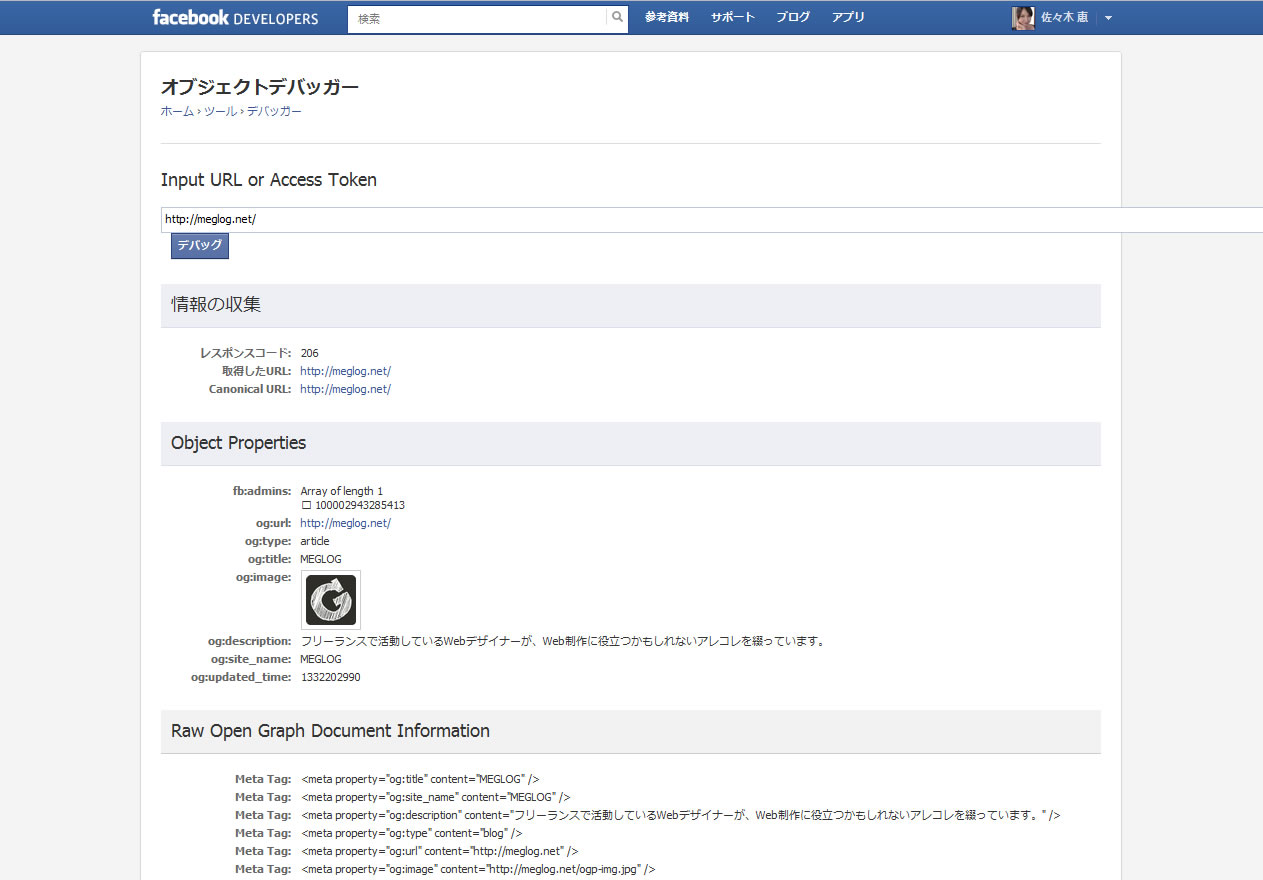Click the og:image preview thumbnail

pyautogui.click(x=330, y=599)
